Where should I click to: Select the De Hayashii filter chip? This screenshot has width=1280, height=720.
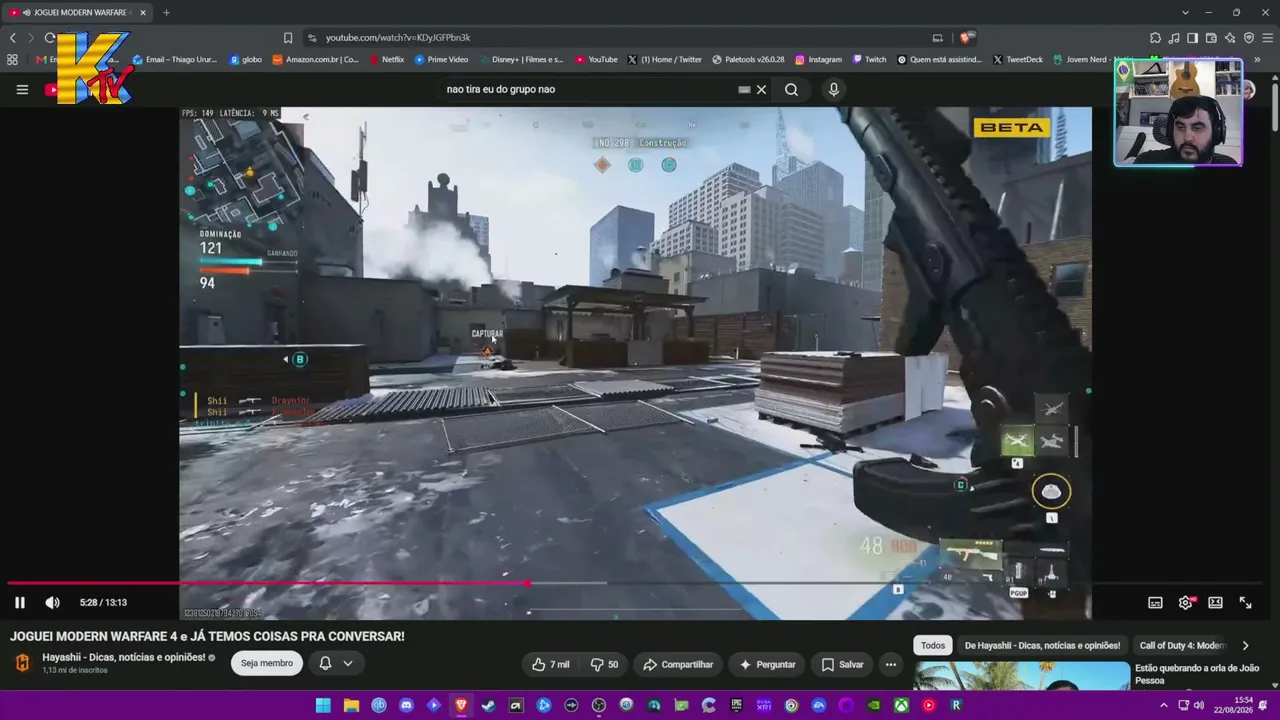(1042, 645)
